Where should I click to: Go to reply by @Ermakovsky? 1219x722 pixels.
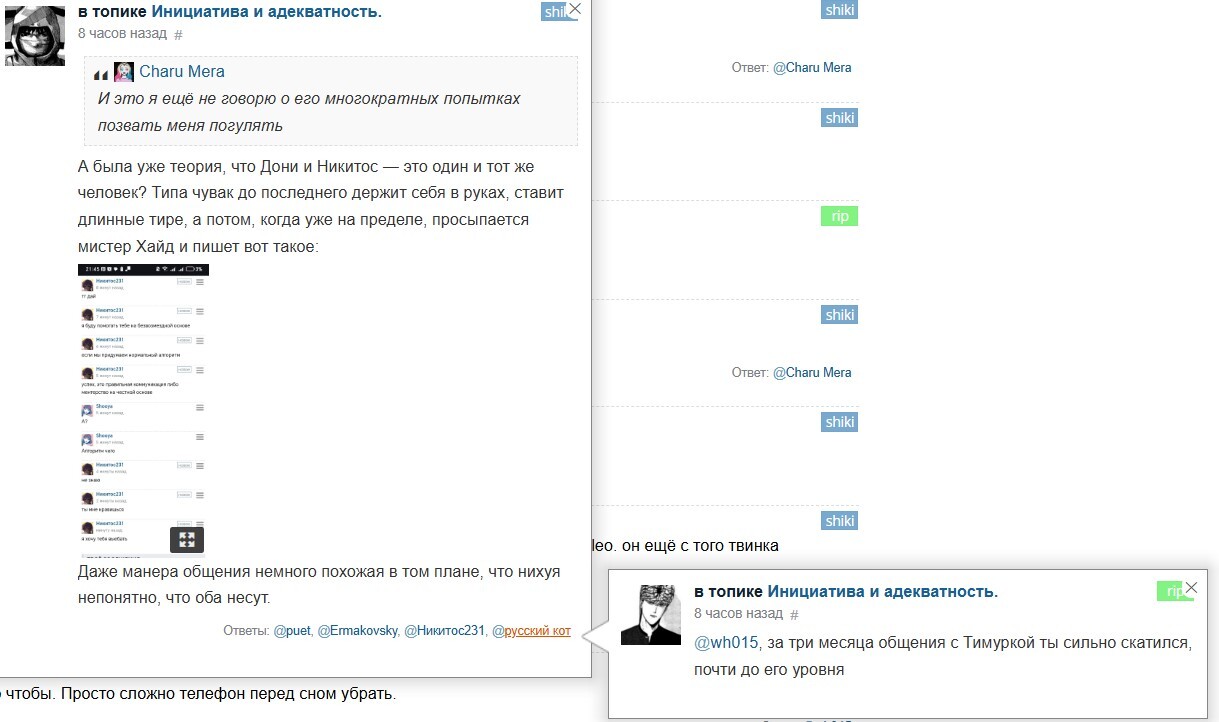(357, 631)
